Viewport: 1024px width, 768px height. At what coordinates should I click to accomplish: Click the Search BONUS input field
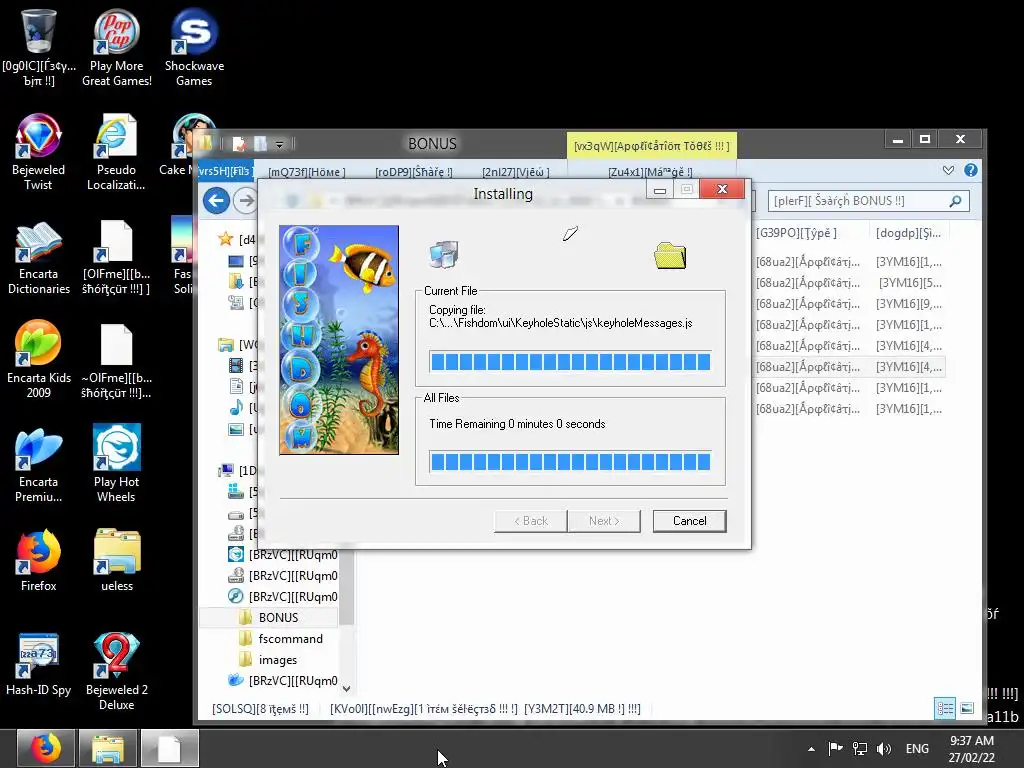click(x=869, y=201)
